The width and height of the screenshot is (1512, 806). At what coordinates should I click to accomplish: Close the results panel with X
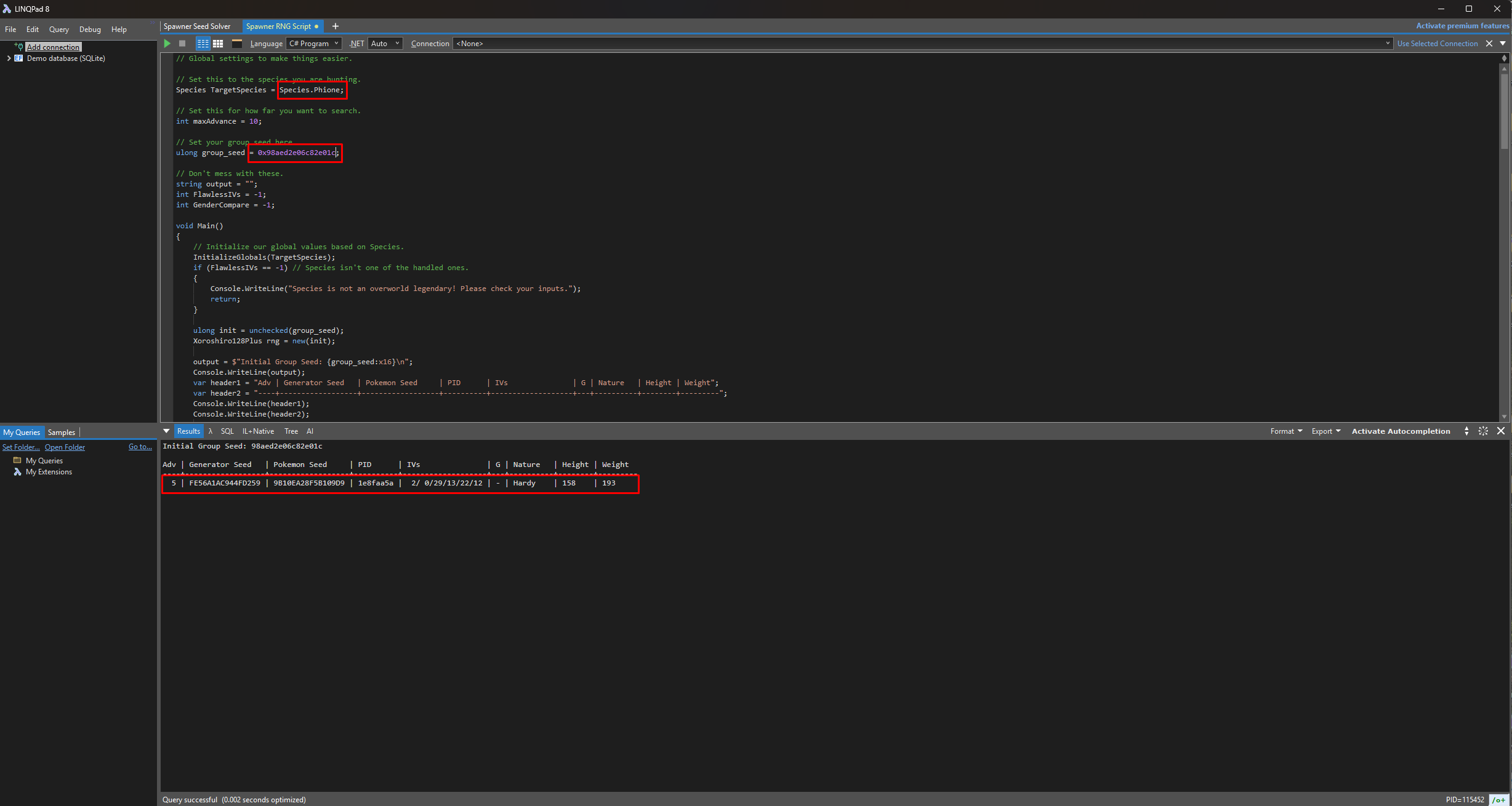pyautogui.click(x=1501, y=431)
